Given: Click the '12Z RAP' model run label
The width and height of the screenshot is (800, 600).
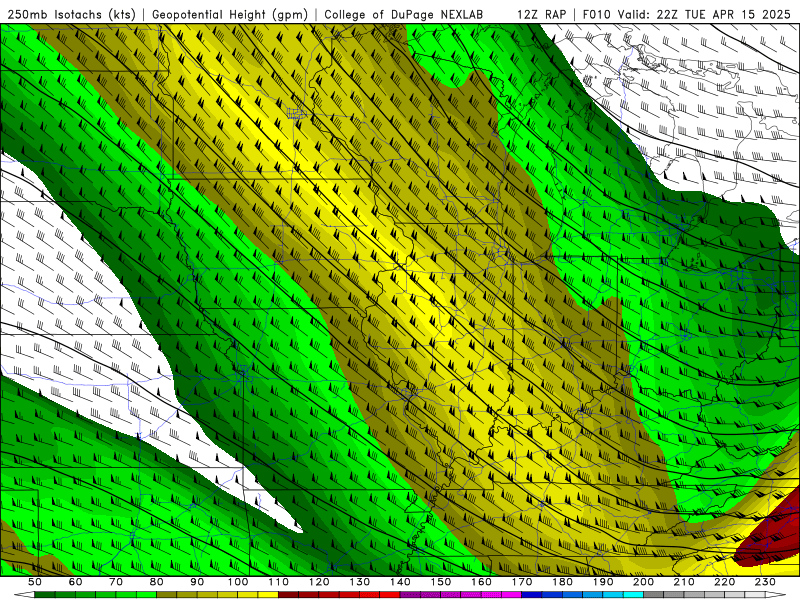Looking at the screenshot, I should (x=541, y=14).
